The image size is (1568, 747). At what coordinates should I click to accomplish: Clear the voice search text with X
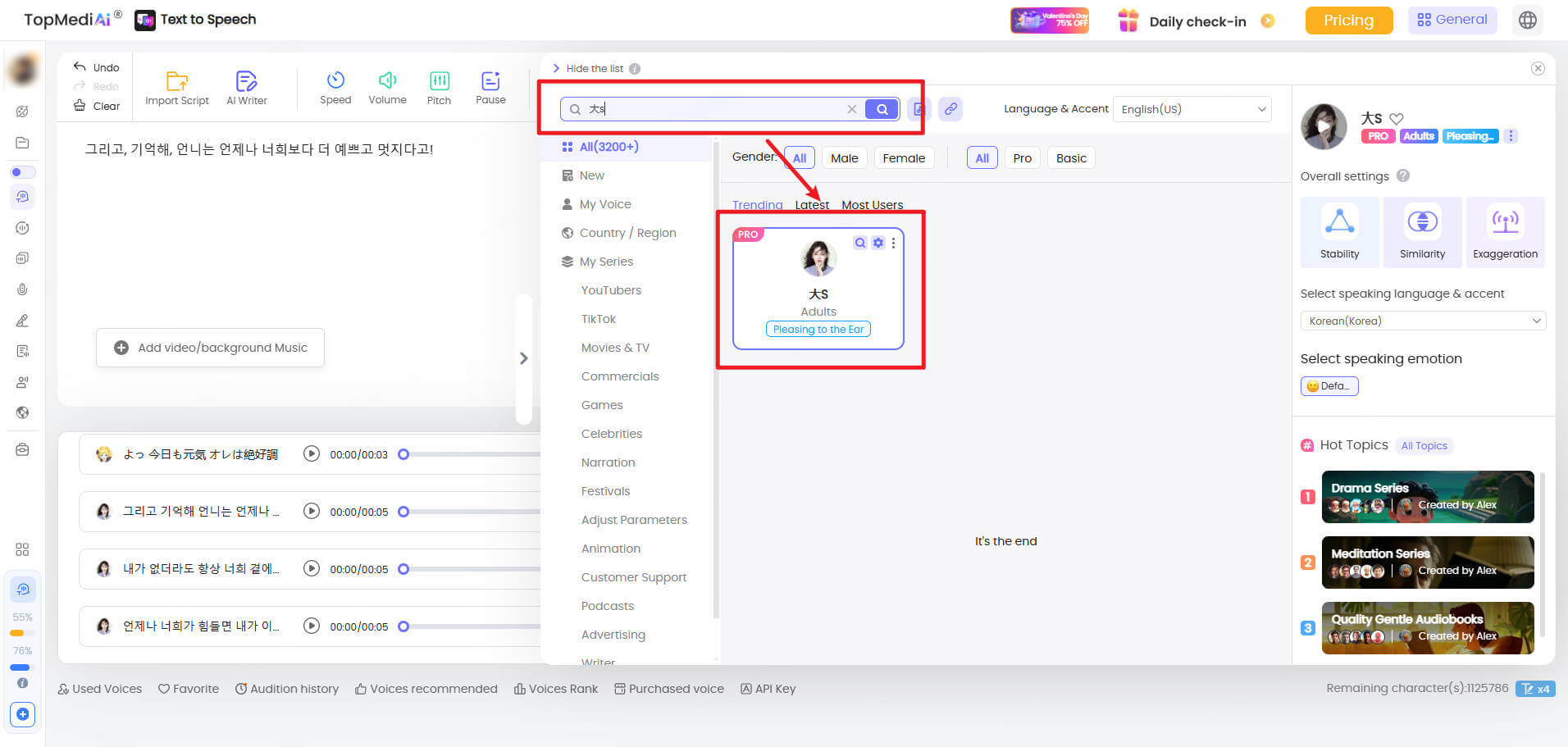(x=852, y=109)
